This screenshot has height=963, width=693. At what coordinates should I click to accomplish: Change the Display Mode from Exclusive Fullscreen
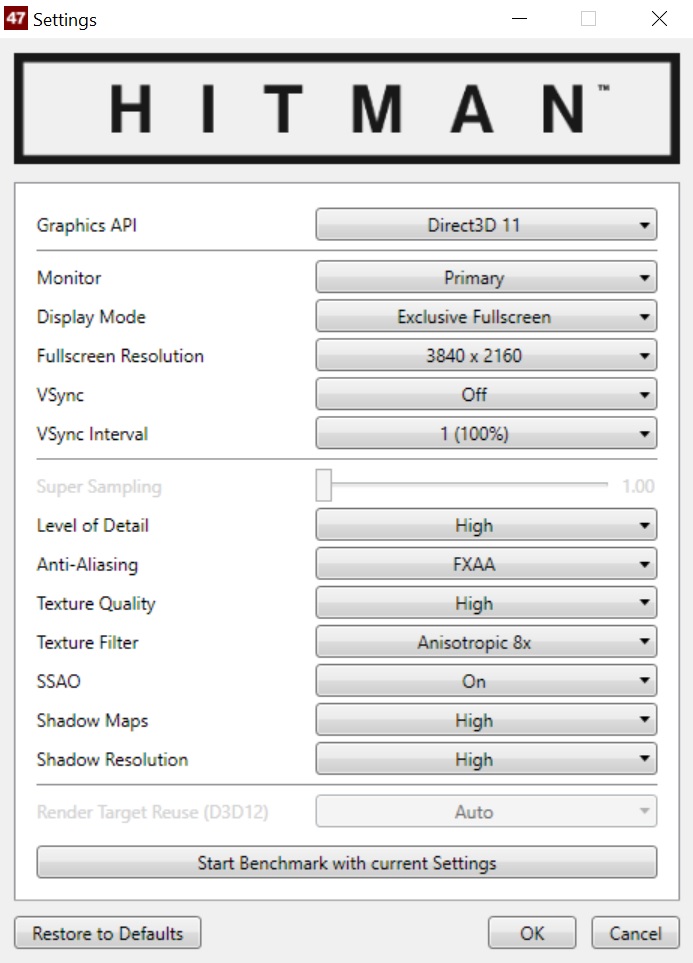pyautogui.click(x=486, y=317)
